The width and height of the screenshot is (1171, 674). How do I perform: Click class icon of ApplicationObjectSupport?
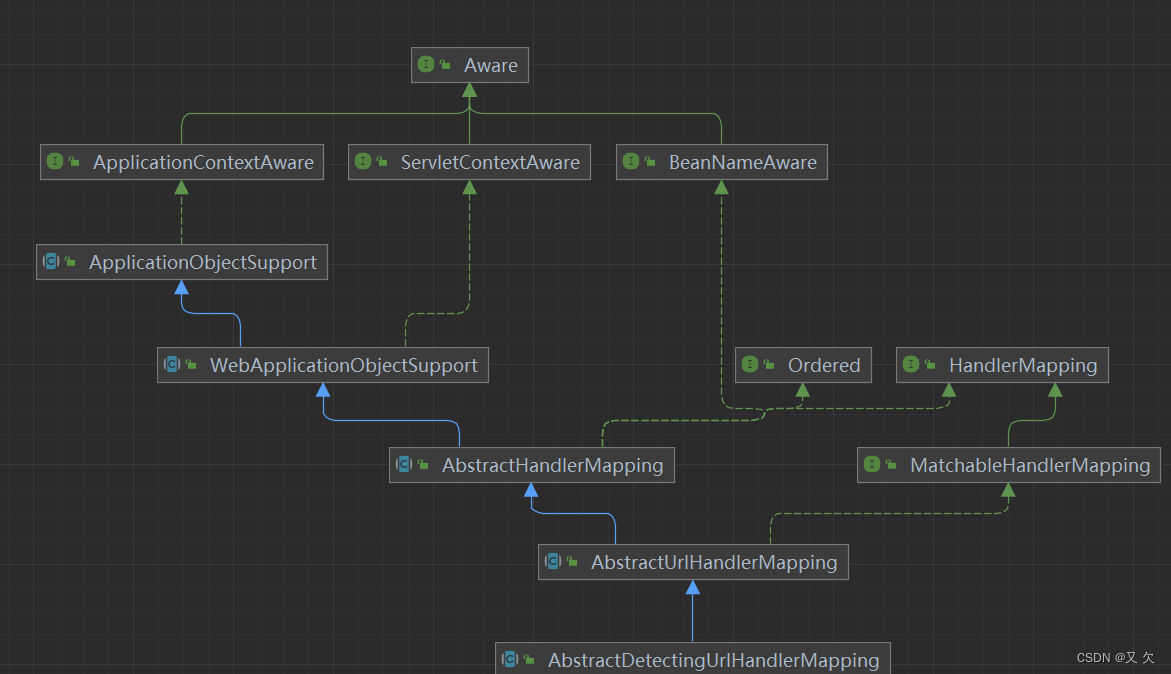coord(51,261)
